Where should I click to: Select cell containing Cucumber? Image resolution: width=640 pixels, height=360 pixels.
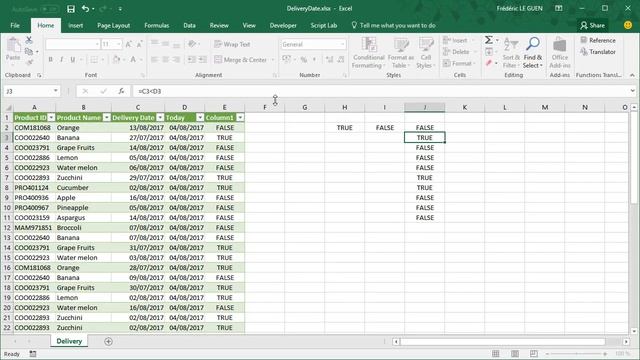pos(83,188)
